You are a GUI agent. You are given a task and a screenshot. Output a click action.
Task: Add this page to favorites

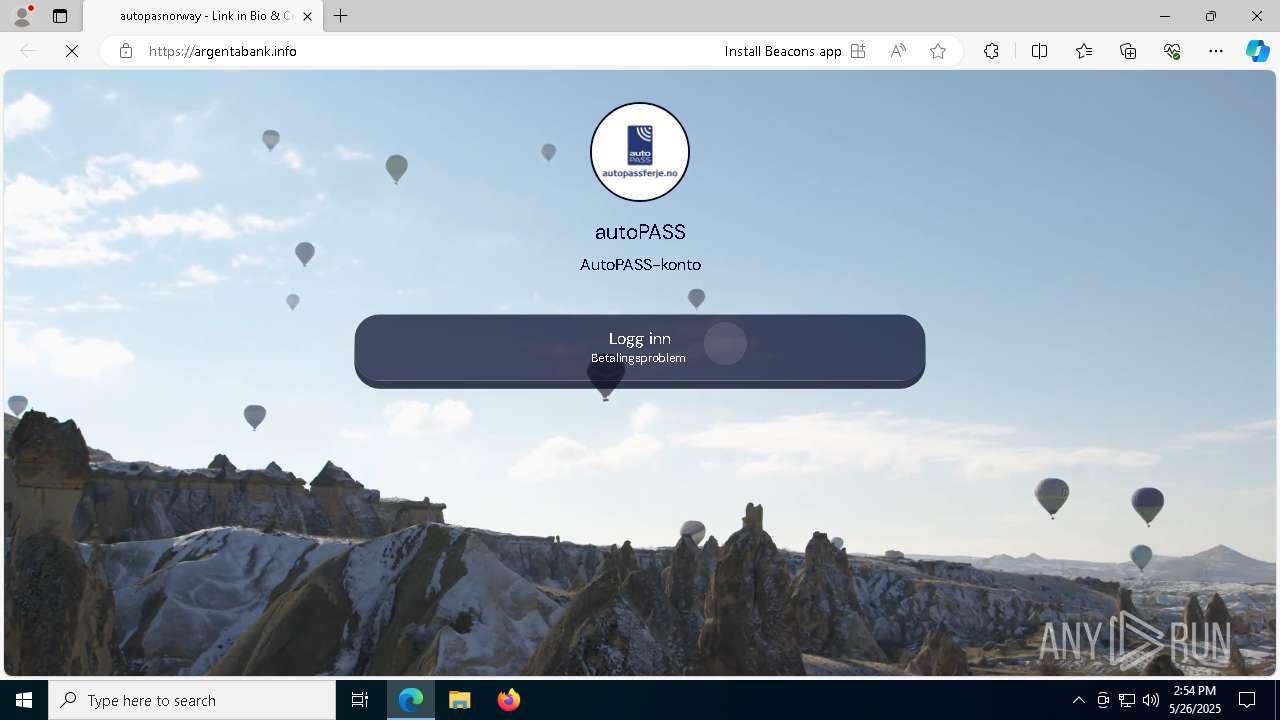pyautogui.click(x=938, y=51)
